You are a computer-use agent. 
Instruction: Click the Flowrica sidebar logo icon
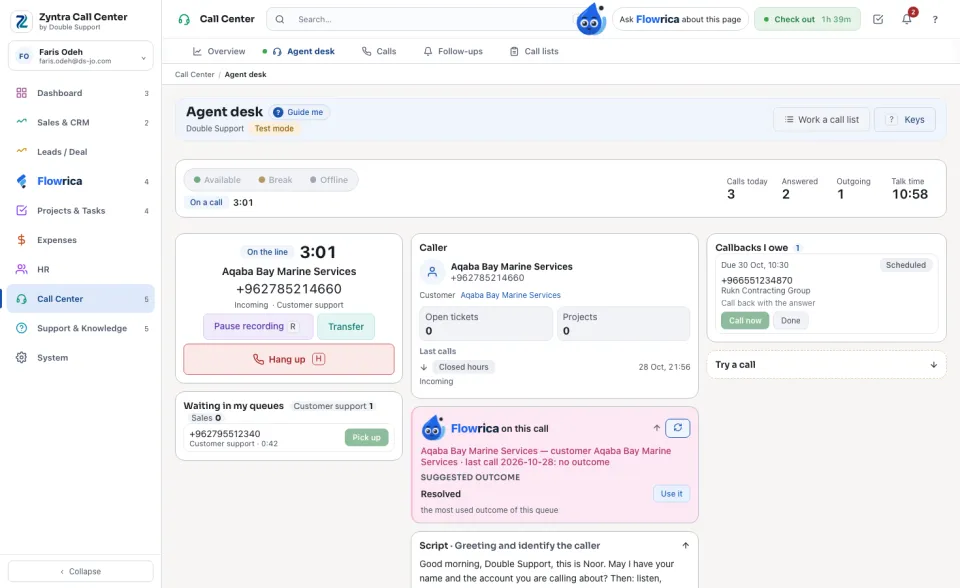[x=21, y=181]
